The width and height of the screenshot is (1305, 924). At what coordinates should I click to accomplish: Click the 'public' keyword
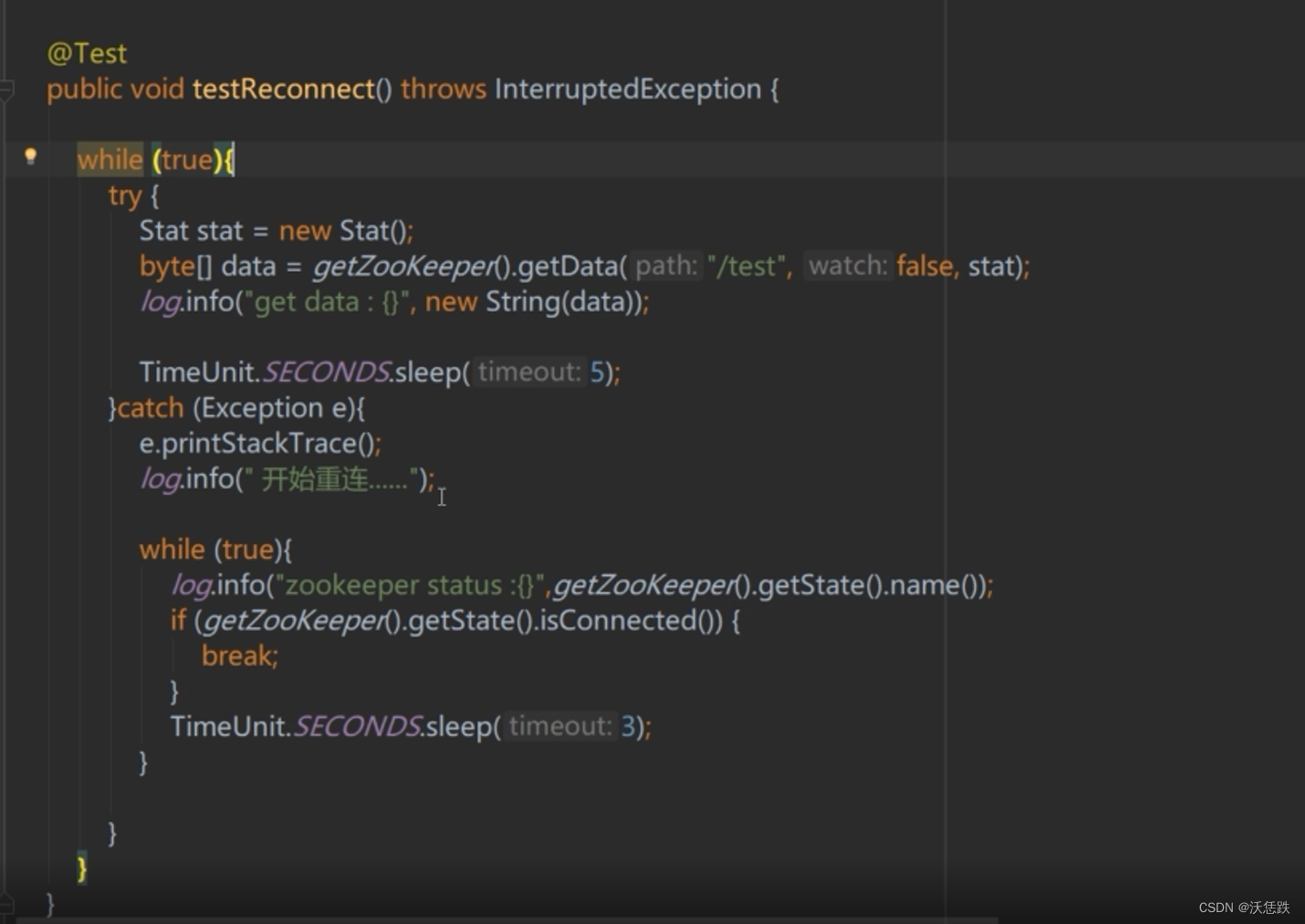84,89
